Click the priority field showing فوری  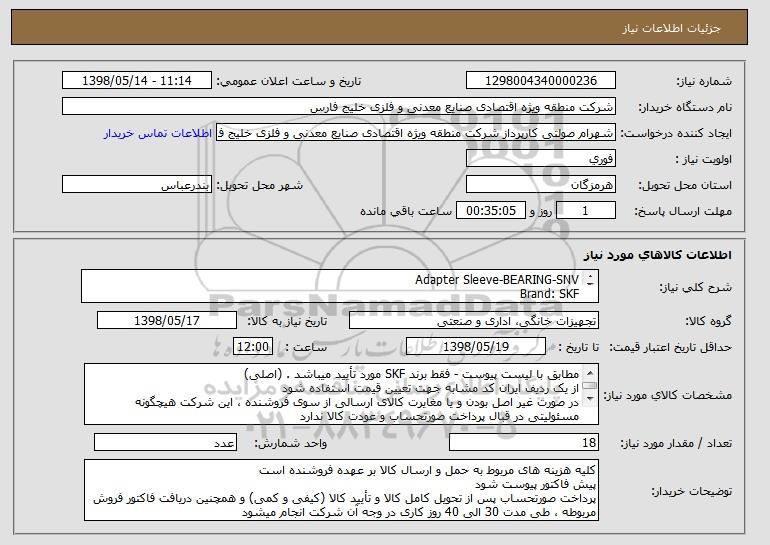tap(541, 159)
